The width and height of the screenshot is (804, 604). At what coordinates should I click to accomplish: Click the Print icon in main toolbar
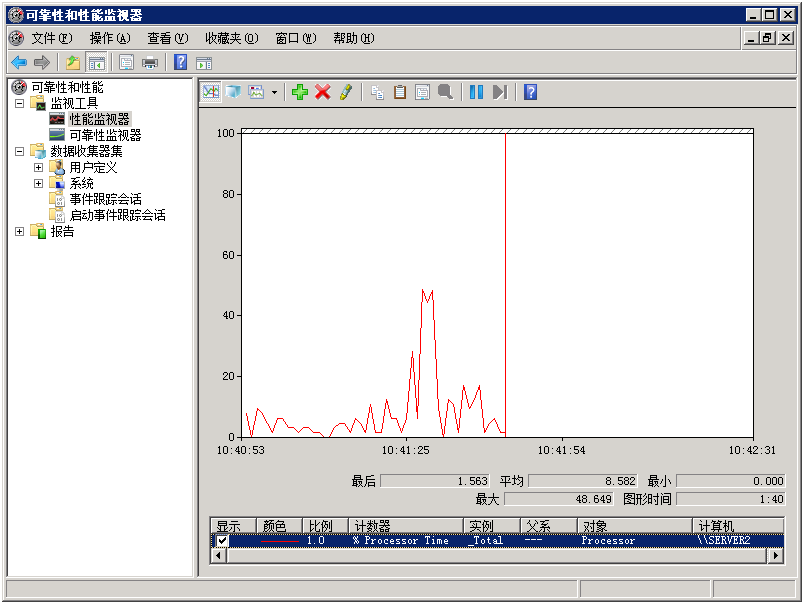pyautogui.click(x=150, y=62)
